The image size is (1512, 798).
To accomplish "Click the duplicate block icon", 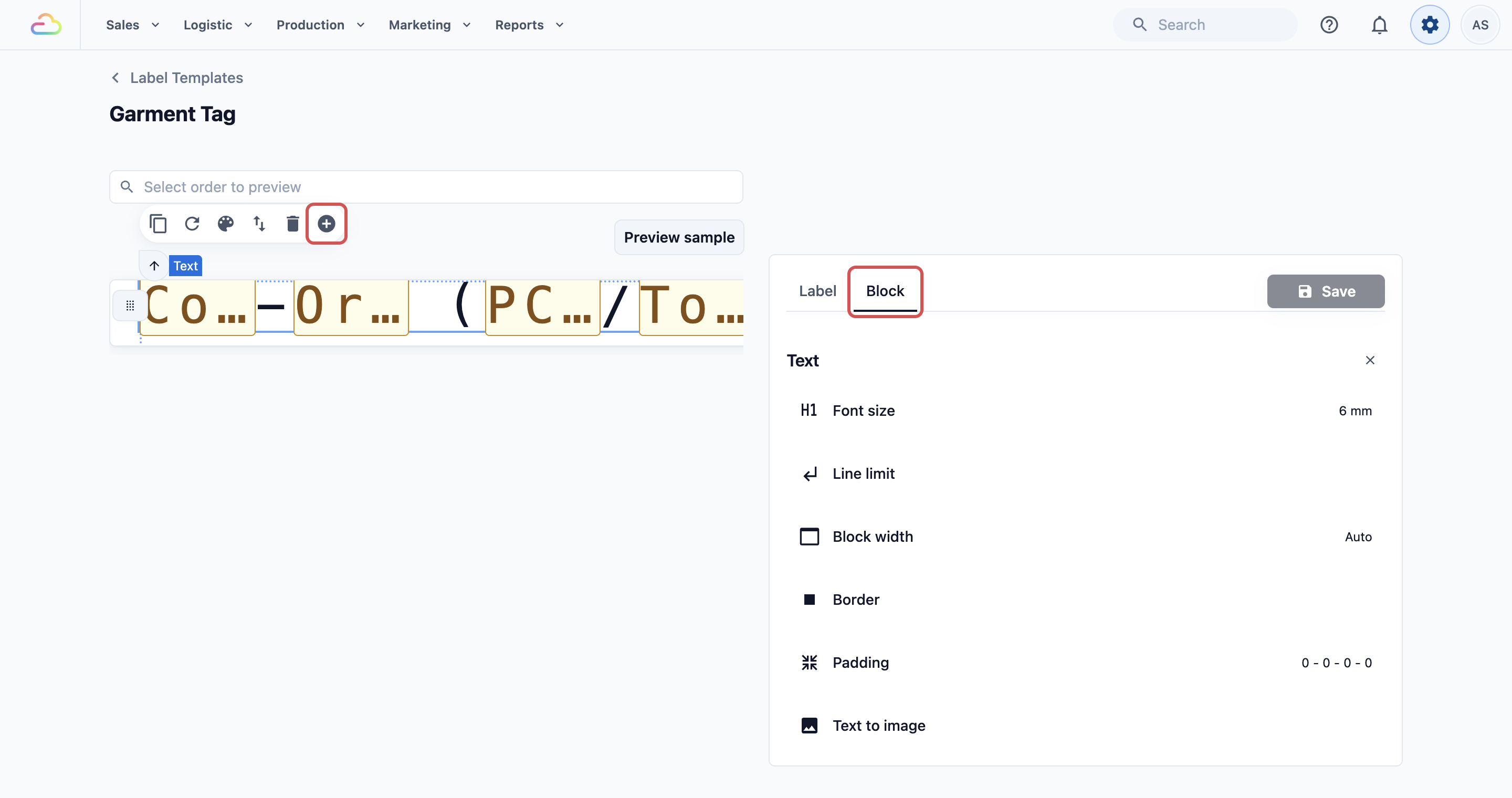I will (x=159, y=224).
